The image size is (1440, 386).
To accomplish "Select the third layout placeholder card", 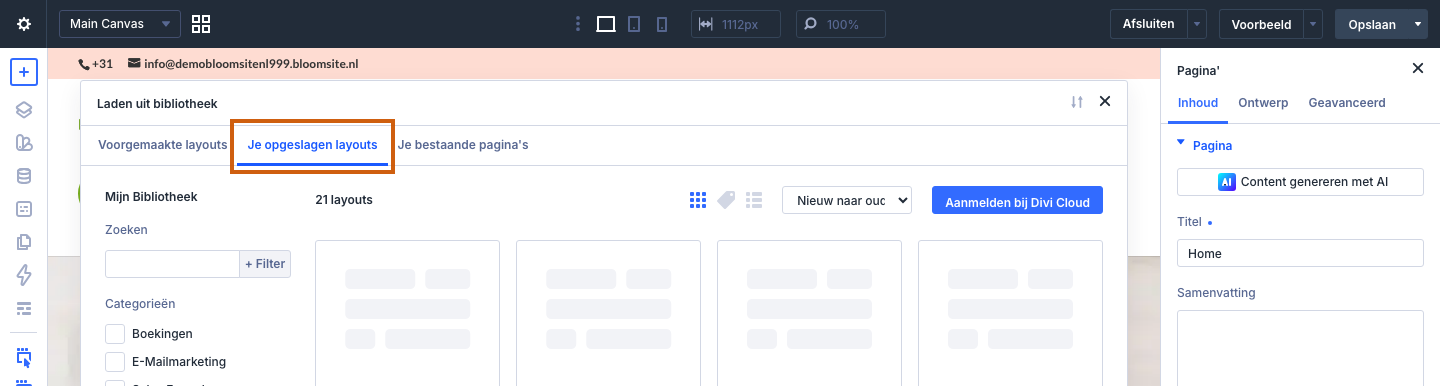I will pyautogui.click(x=809, y=313).
